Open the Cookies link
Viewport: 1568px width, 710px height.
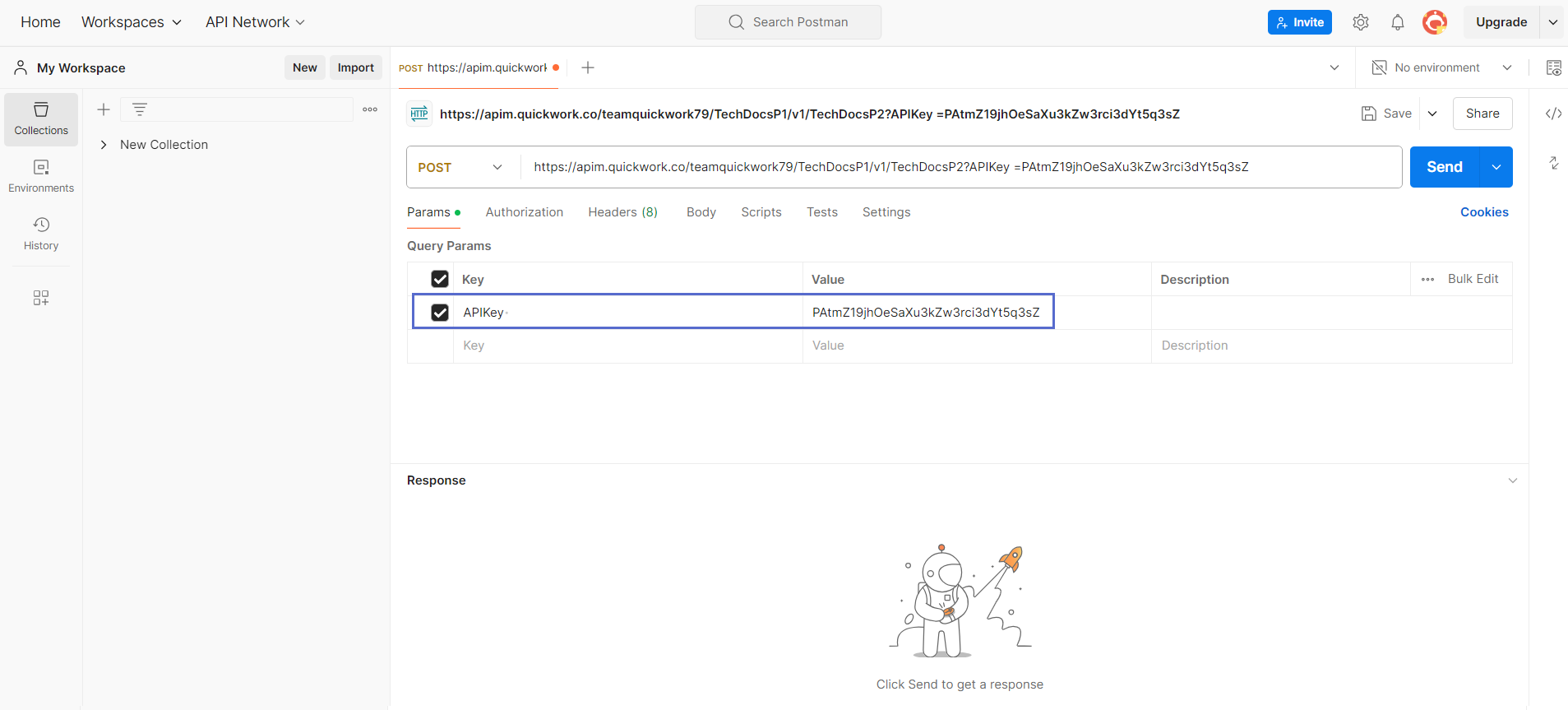coord(1484,212)
